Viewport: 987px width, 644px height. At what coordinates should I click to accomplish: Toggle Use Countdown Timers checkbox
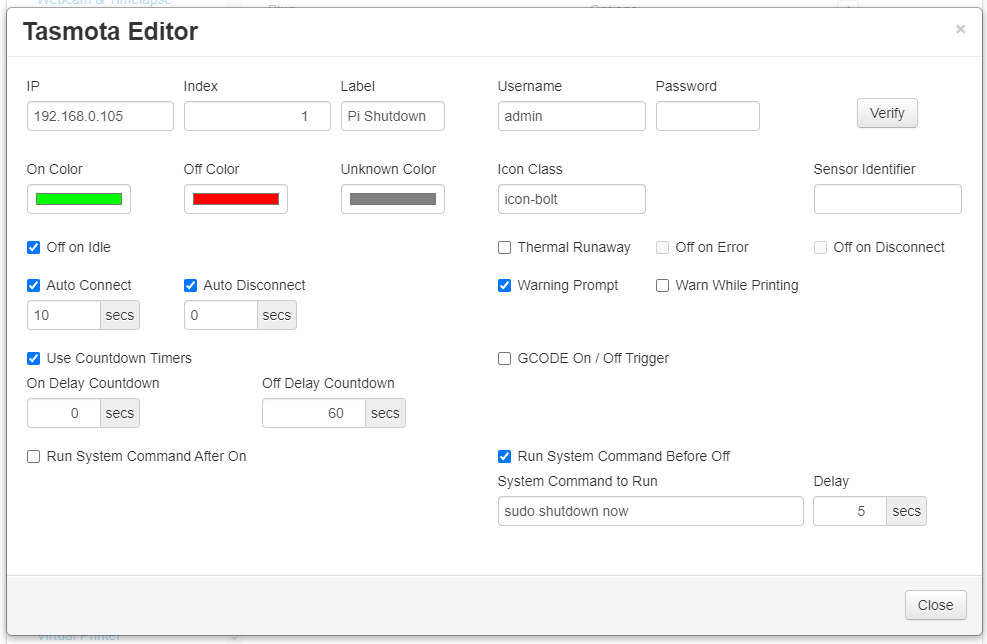click(33, 358)
